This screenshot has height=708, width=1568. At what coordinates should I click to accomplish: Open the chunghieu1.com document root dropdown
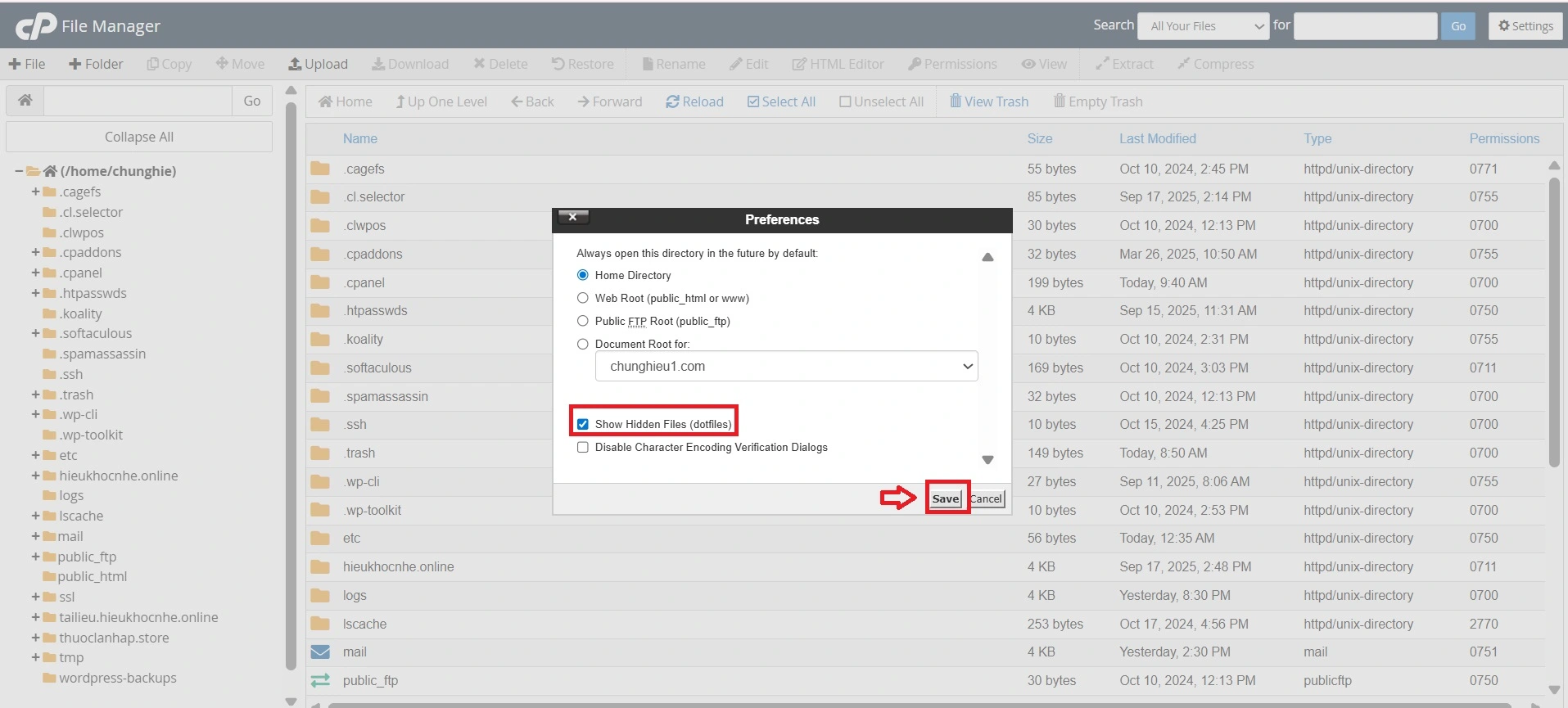pyautogui.click(x=786, y=367)
